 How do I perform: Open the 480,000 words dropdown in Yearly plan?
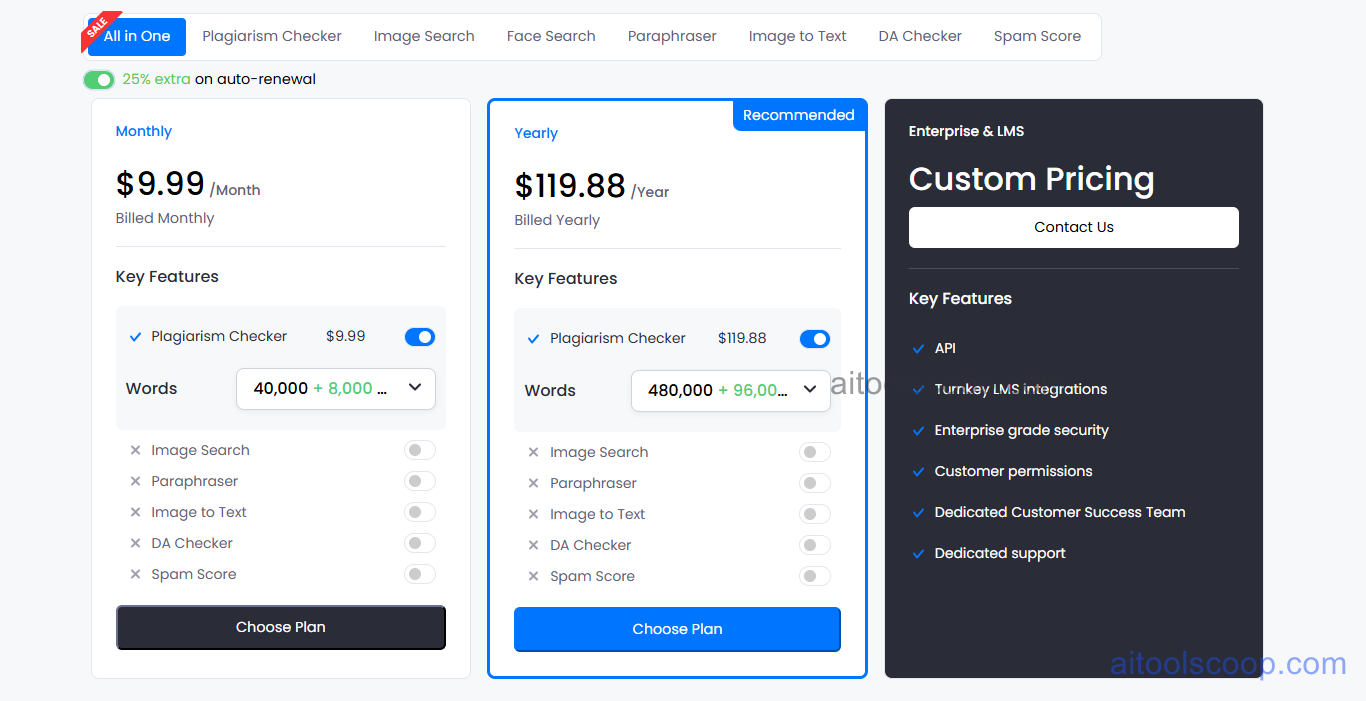point(731,391)
